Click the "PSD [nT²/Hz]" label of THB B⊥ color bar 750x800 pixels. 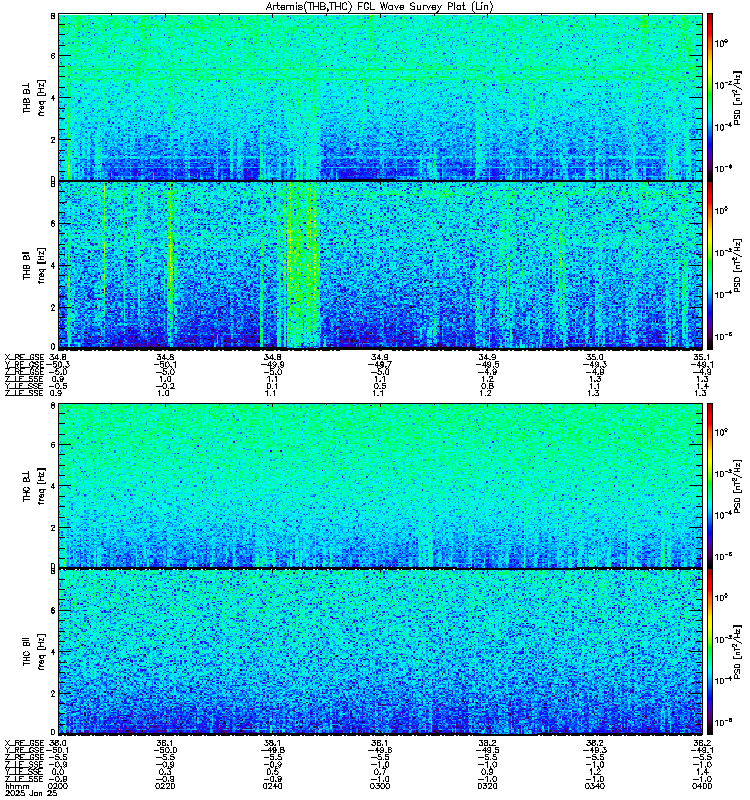737,97
